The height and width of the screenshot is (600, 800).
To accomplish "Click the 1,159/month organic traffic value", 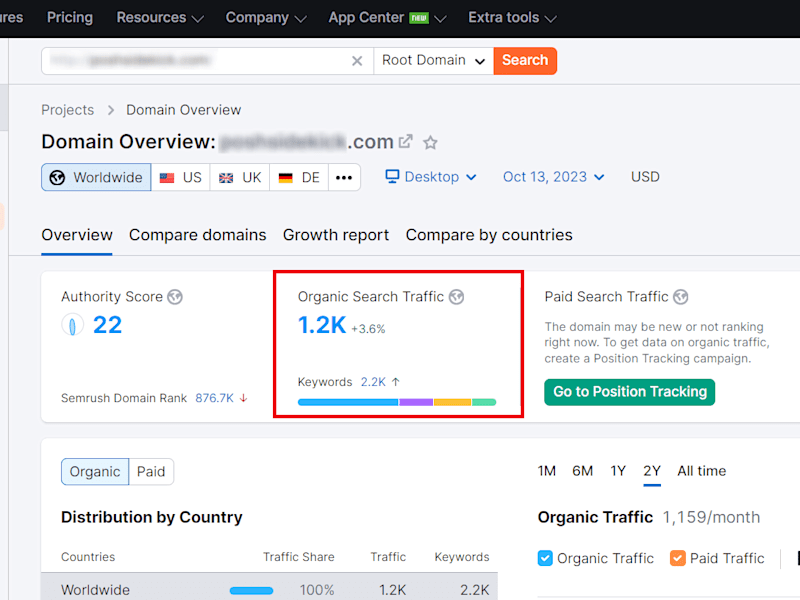I will 711,517.
